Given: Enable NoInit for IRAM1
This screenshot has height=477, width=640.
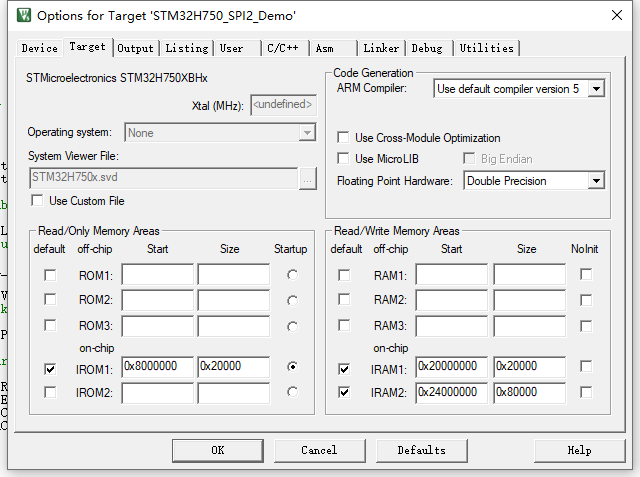Looking at the screenshot, I should 586,366.
